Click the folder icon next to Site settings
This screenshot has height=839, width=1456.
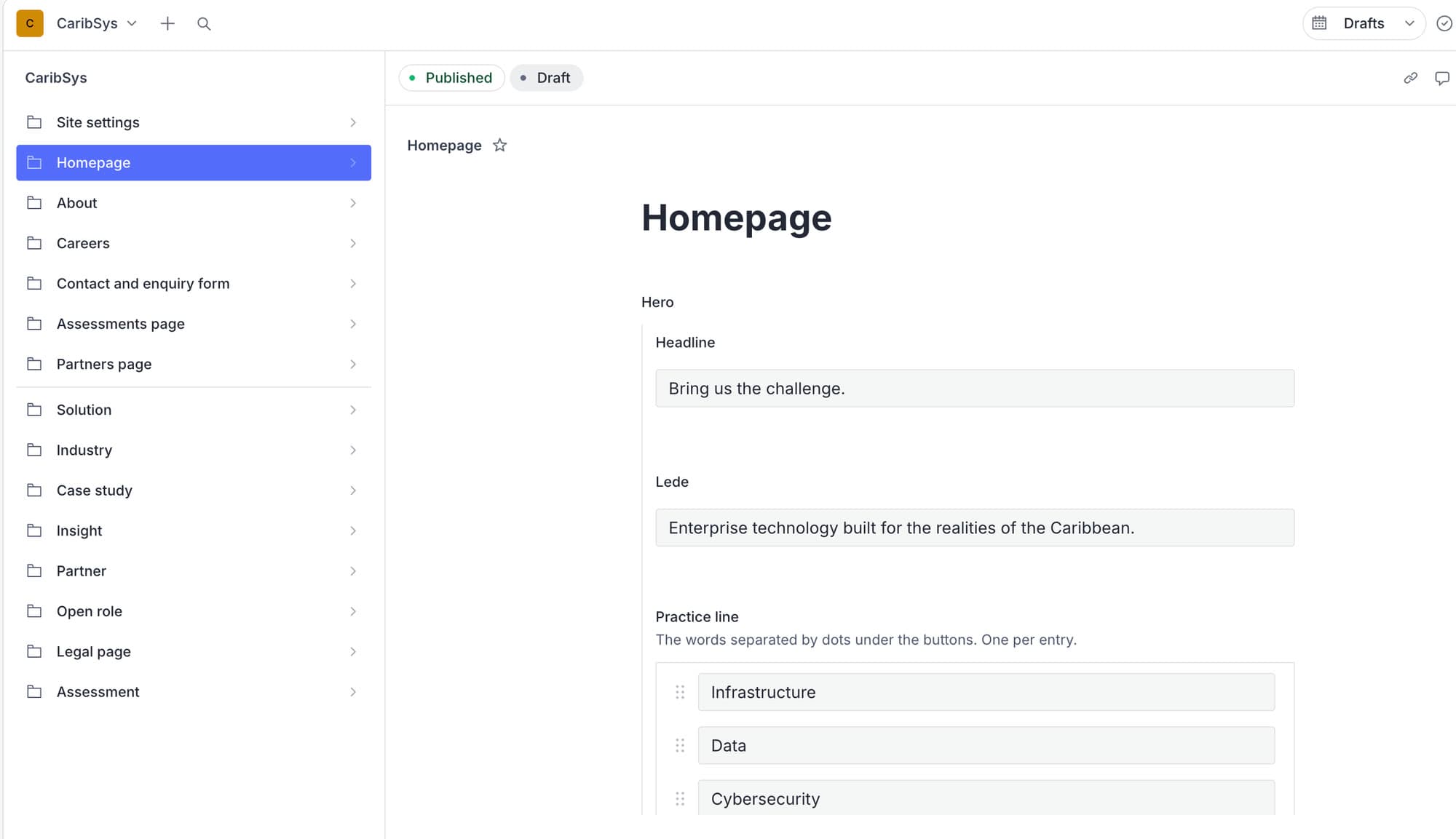tap(34, 122)
